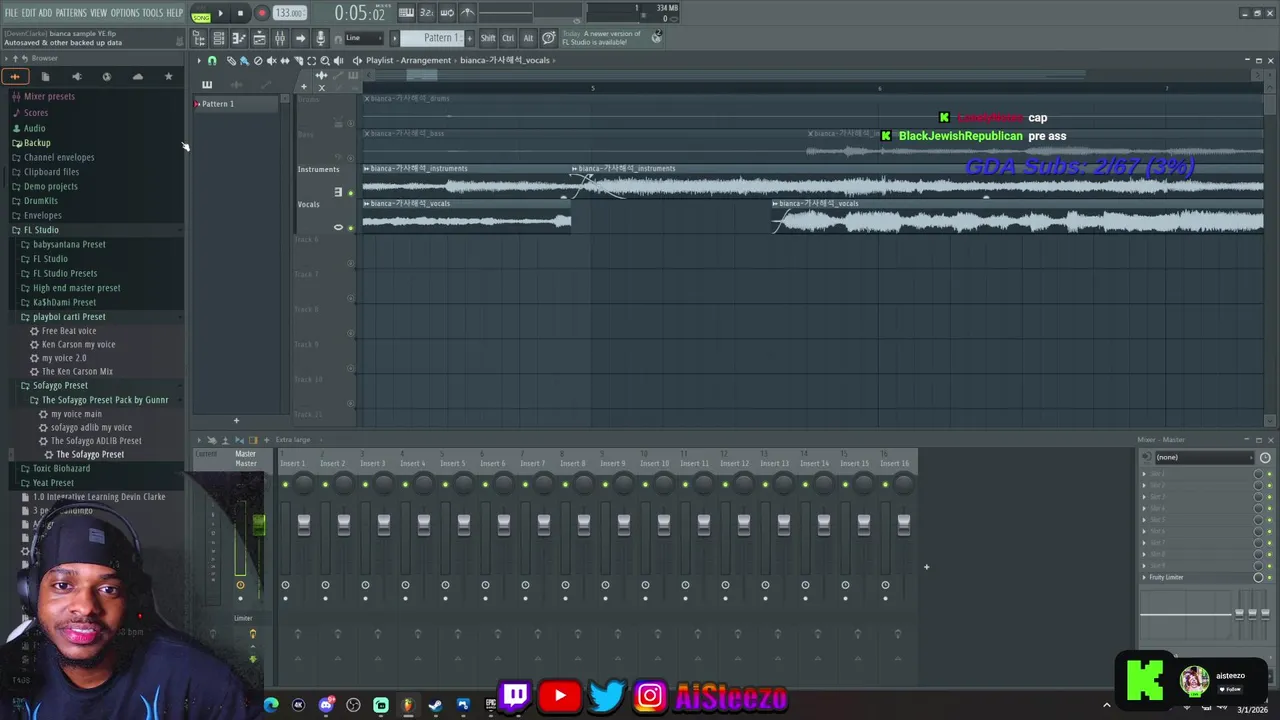Expand the Mixer presets folder
Viewport: 1280px width, 720px height.
tap(49, 97)
